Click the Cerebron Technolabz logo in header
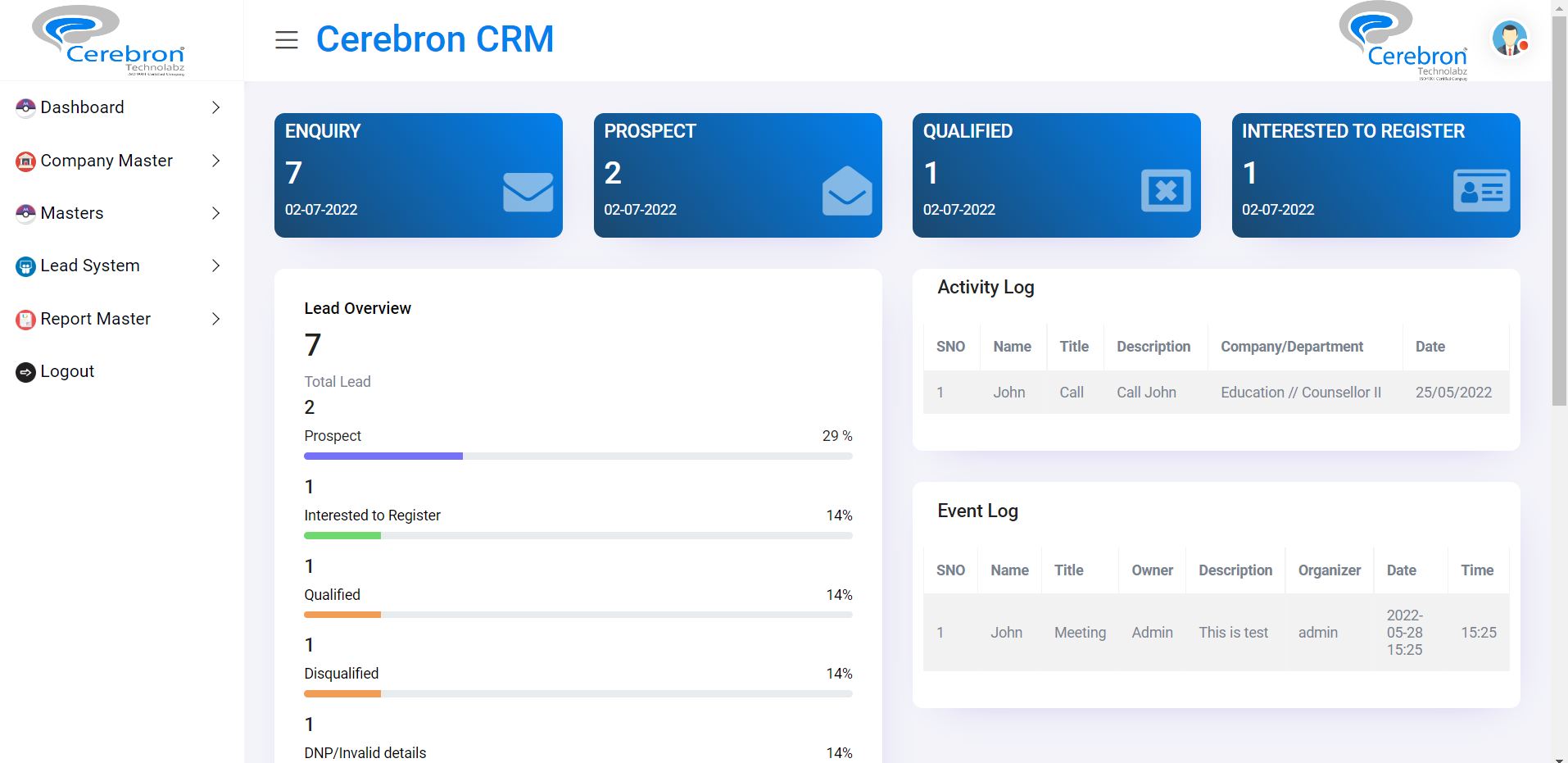 (x=1403, y=40)
